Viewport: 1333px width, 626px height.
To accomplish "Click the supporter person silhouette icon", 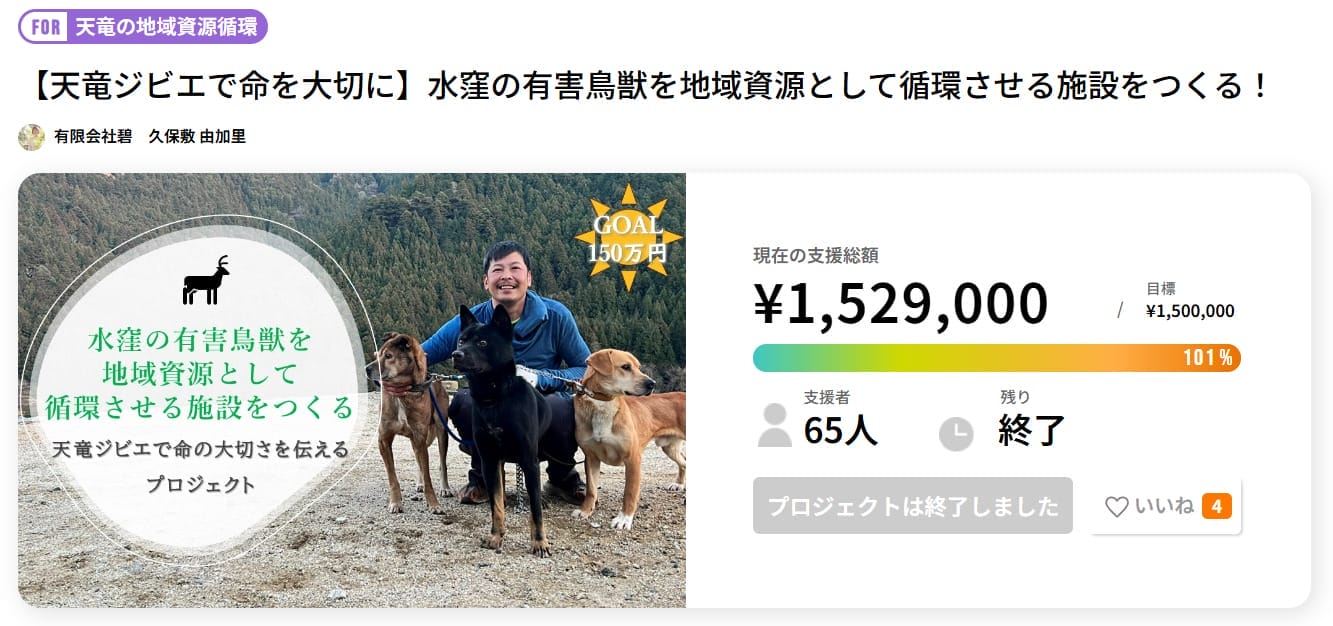I will (x=774, y=426).
